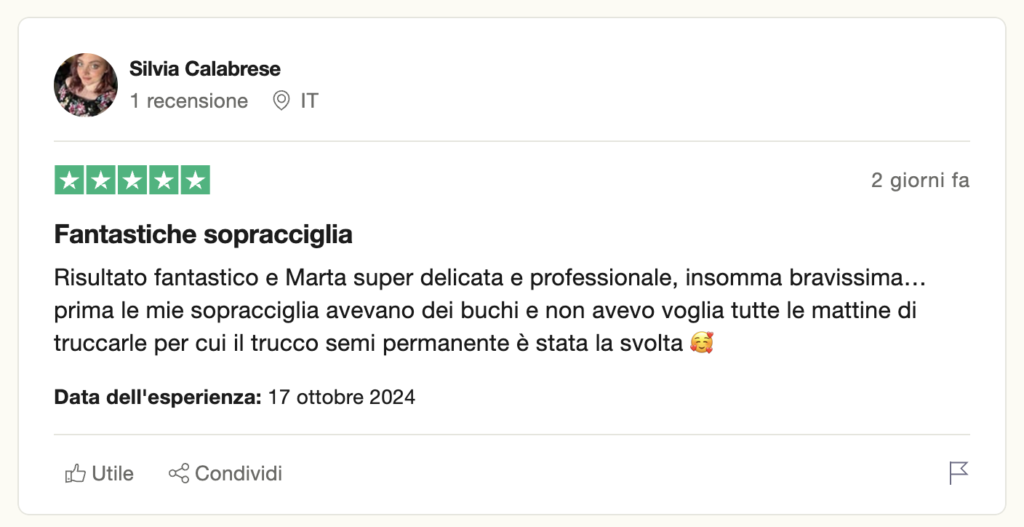Screen dimensions: 1024x527
Task: Select the third green rating star
Action: click(133, 180)
